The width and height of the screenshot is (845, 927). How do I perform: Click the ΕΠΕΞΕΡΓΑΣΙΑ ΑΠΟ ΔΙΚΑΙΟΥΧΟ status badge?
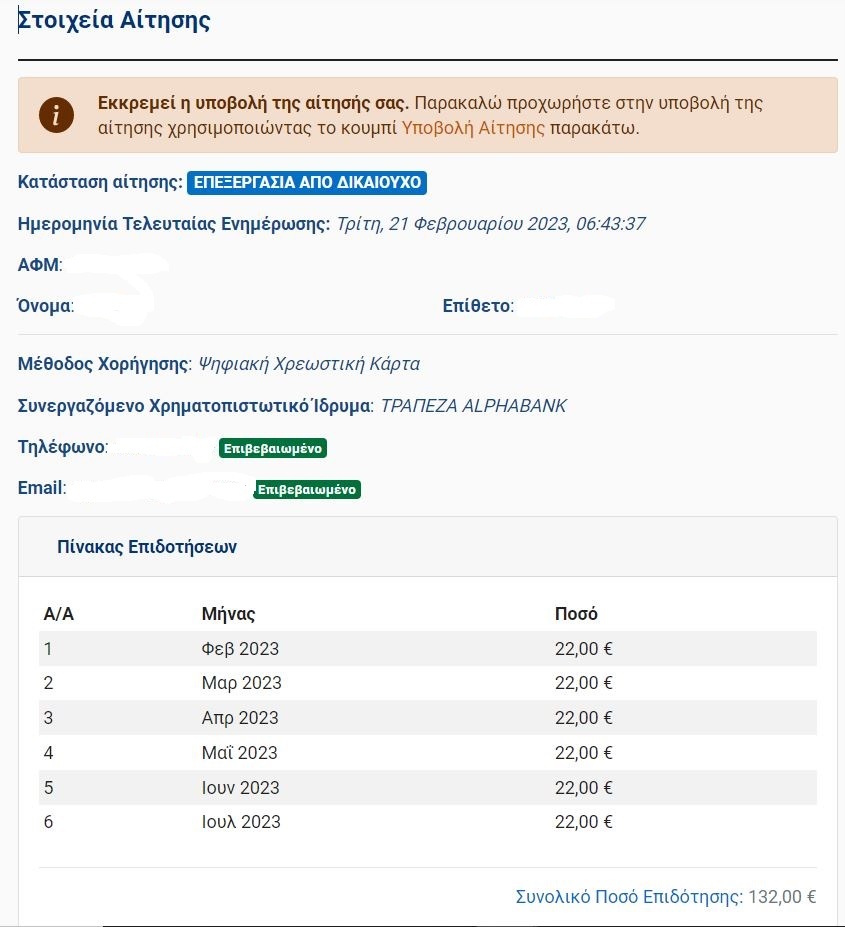[307, 183]
